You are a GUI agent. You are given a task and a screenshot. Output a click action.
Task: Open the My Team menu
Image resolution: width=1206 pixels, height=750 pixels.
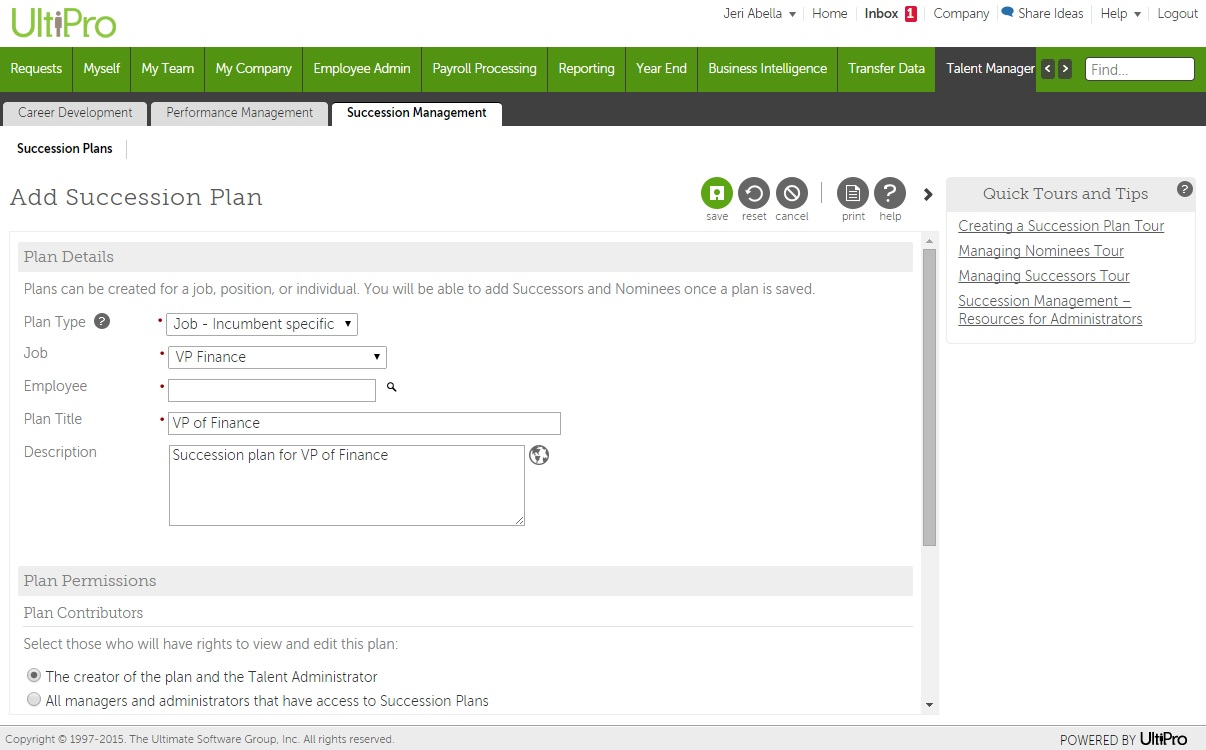point(167,69)
